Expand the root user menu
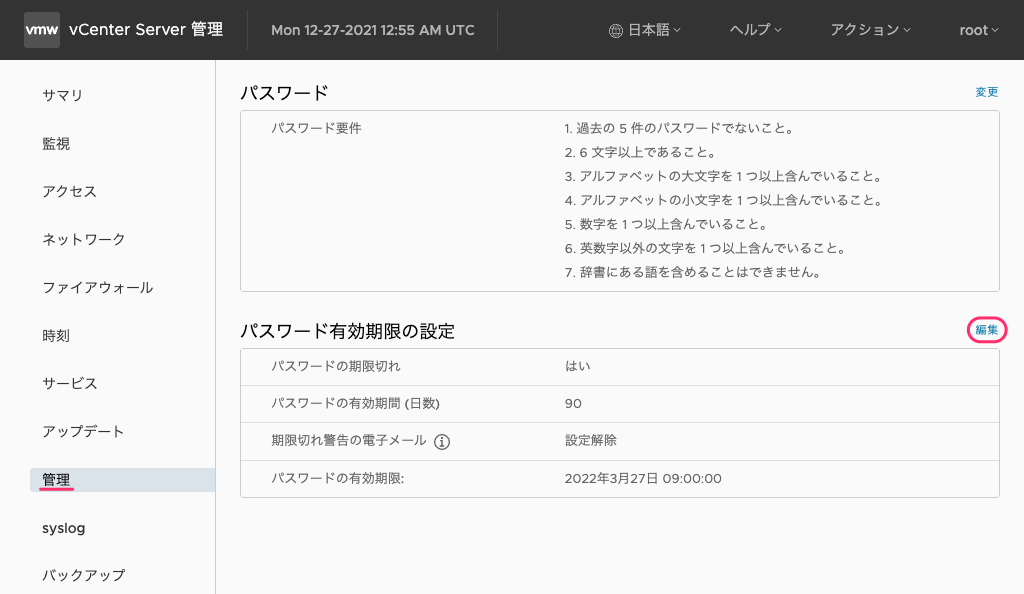The image size is (1024, 594). pos(978,30)
